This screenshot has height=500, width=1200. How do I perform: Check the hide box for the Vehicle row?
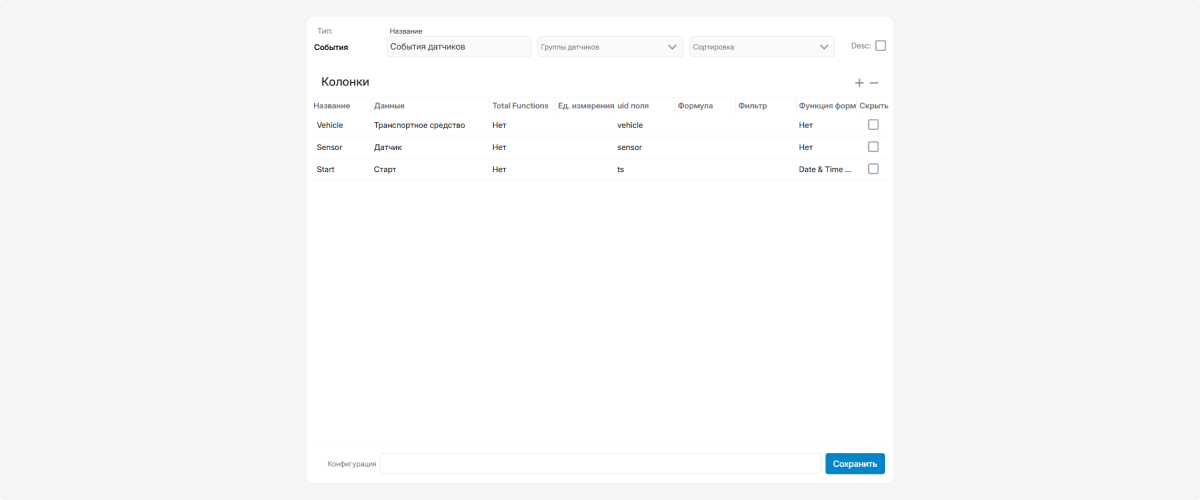pos(873,125)
